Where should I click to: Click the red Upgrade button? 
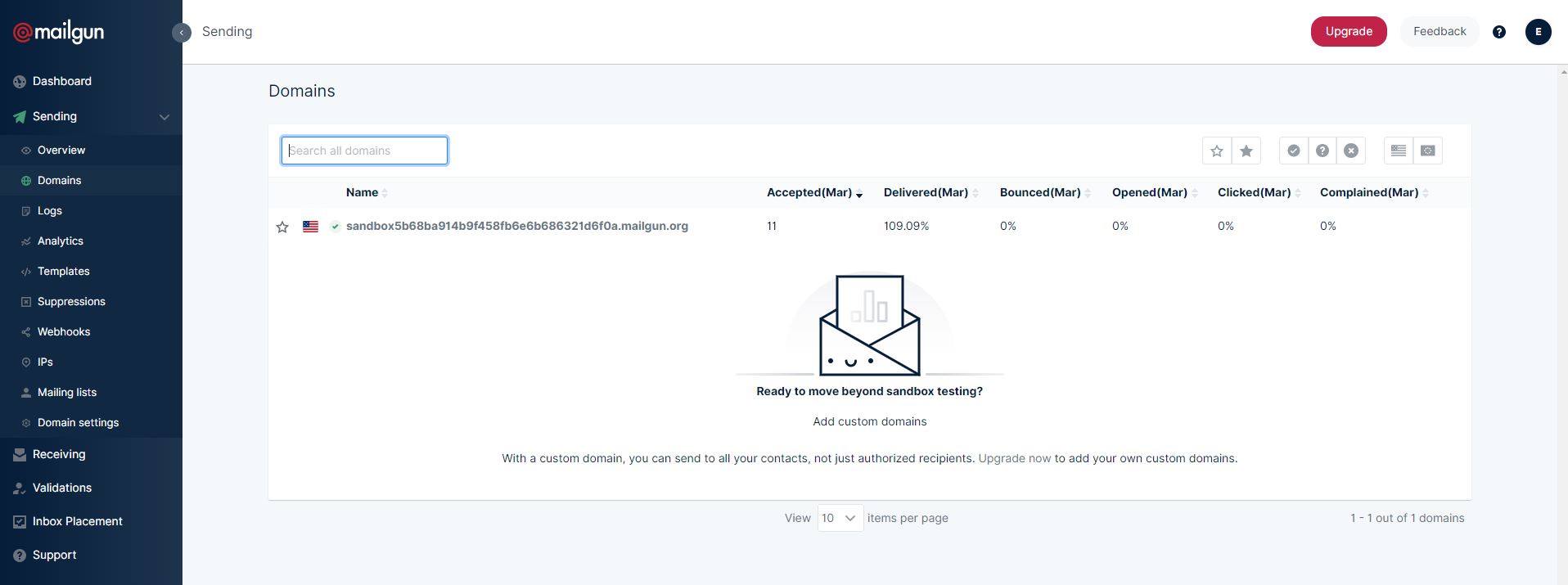(x=1349, y=32)
